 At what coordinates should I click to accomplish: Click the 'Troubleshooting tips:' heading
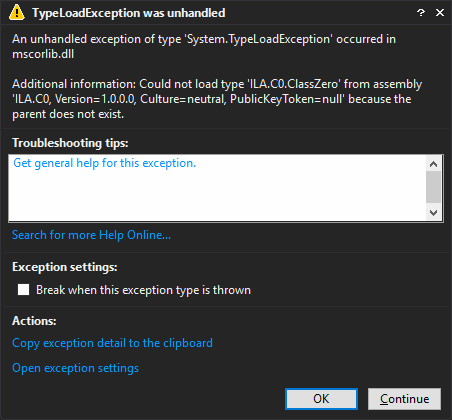coord(70,143)
